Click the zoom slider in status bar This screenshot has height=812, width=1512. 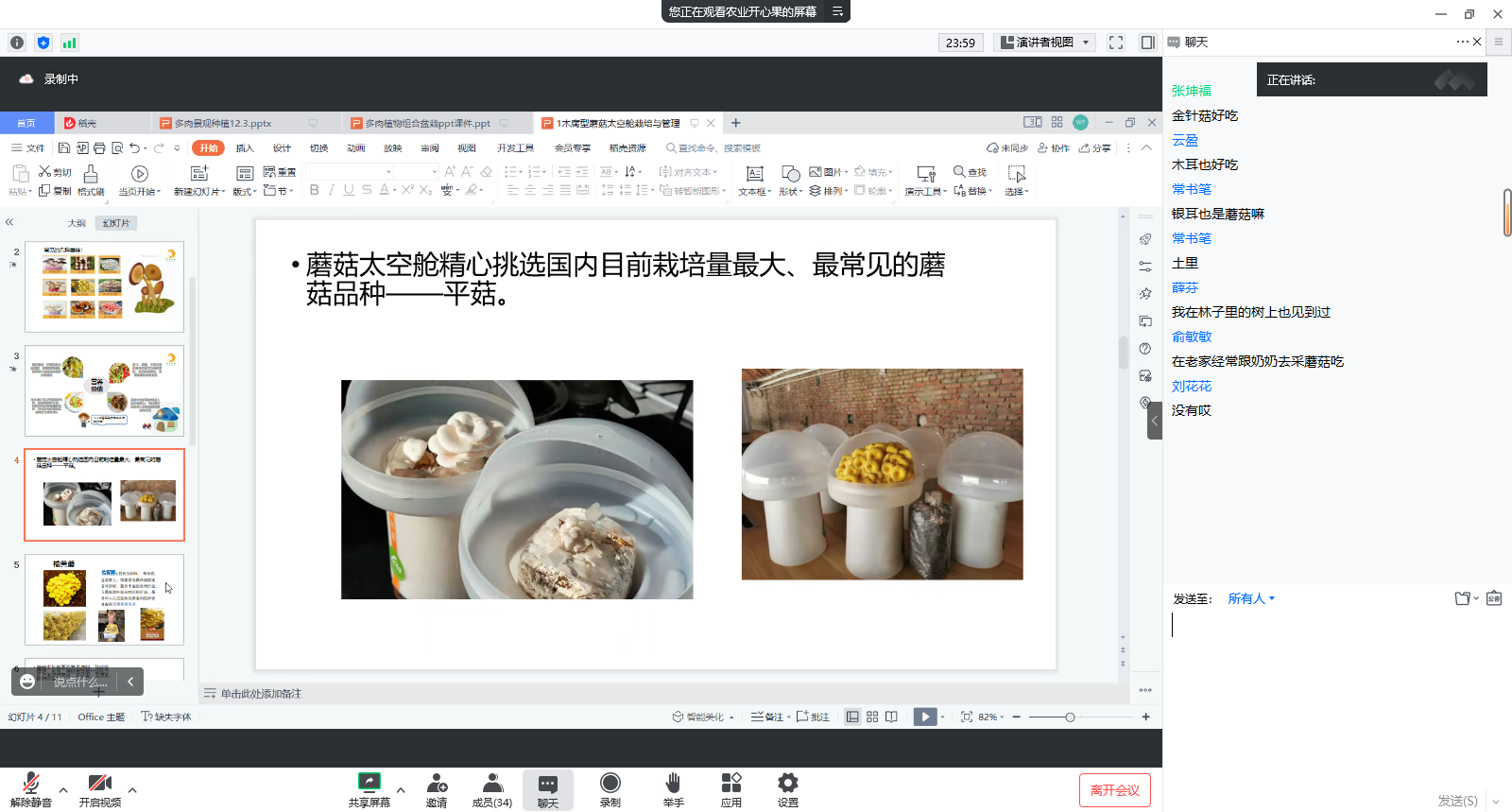pos(1070,717)
